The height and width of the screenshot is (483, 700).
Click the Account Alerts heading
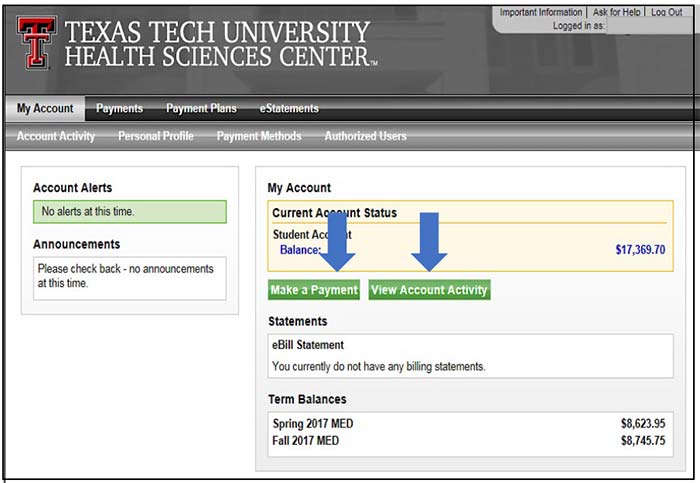pos(72,187)
